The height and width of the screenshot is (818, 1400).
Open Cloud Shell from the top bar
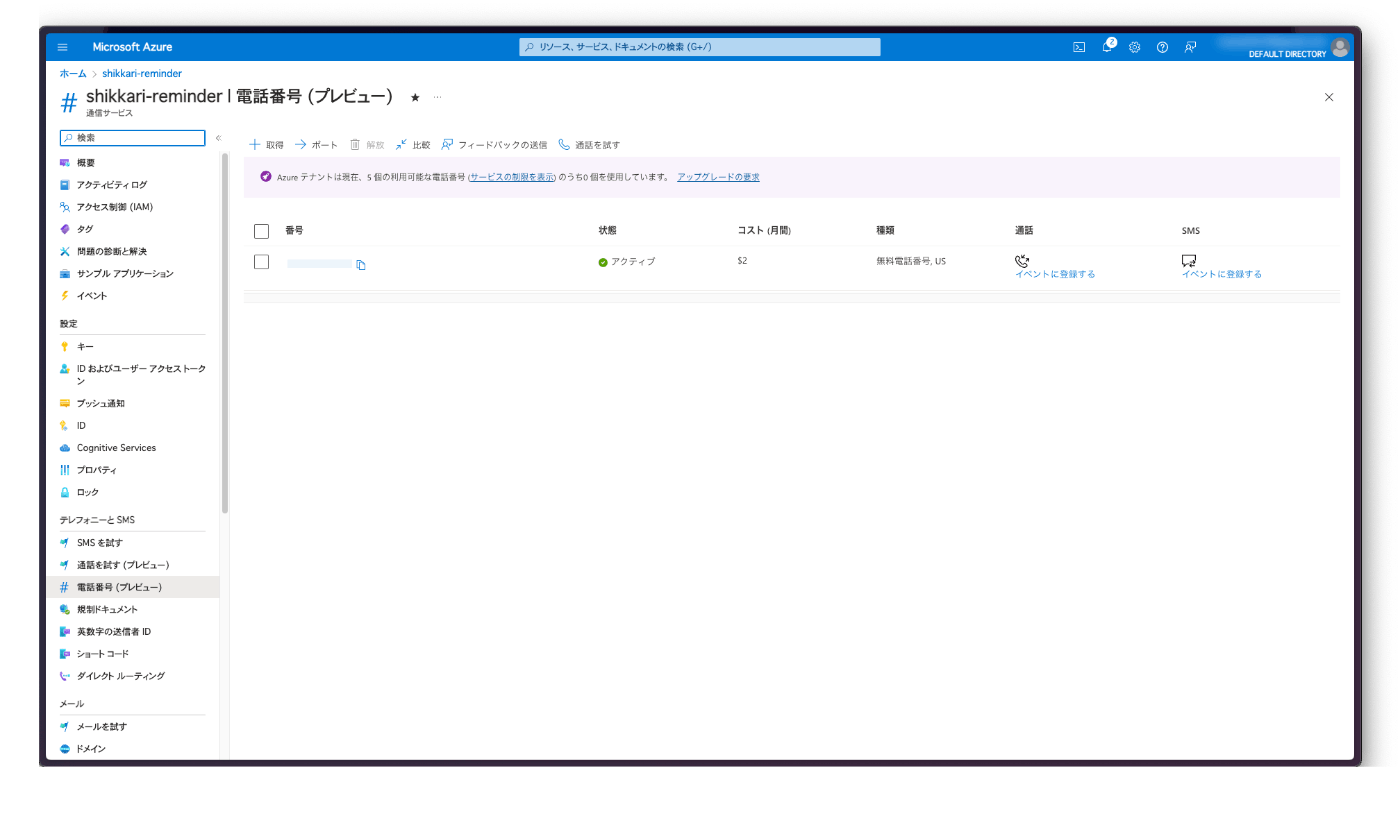1079,47
